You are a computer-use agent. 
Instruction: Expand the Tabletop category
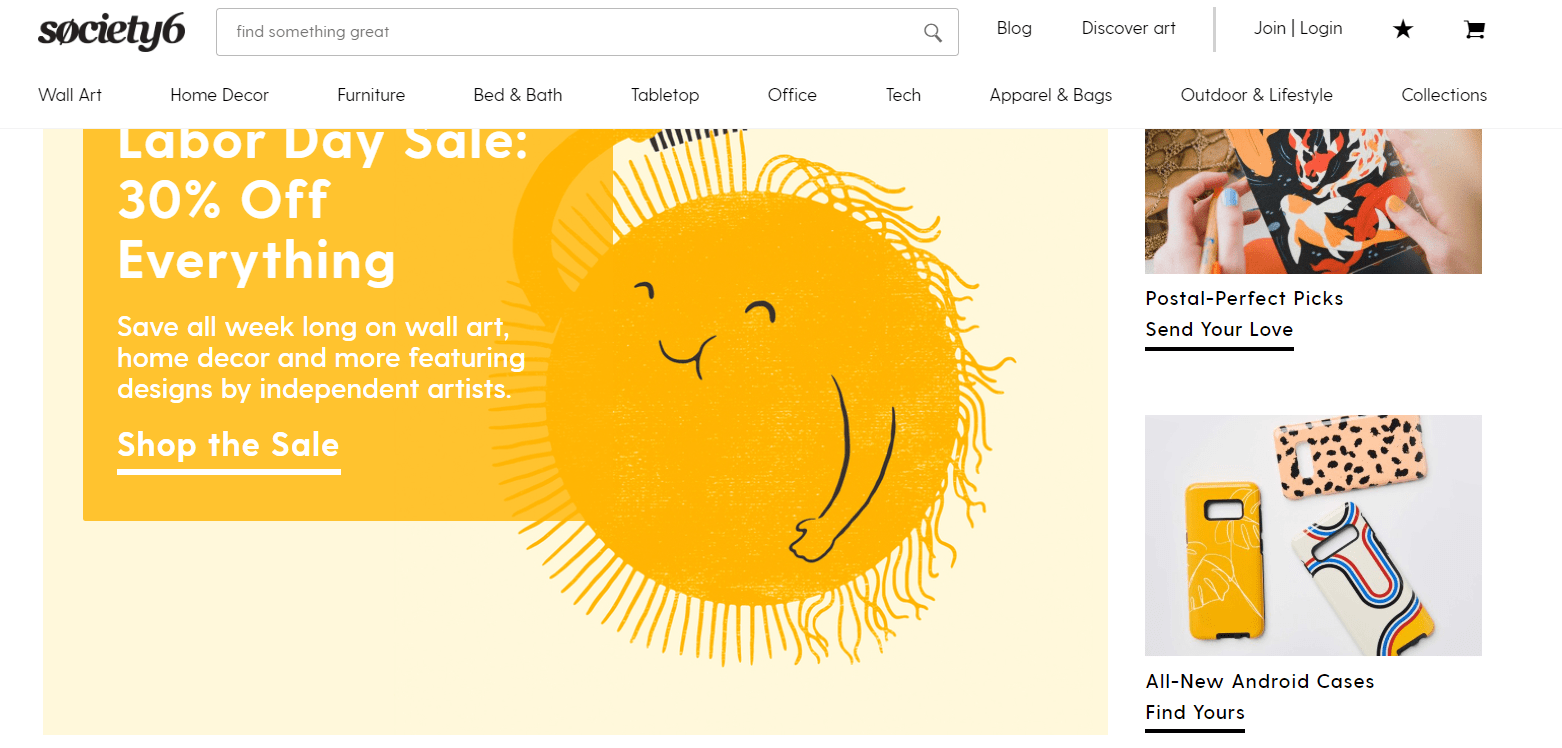(665, 95)
